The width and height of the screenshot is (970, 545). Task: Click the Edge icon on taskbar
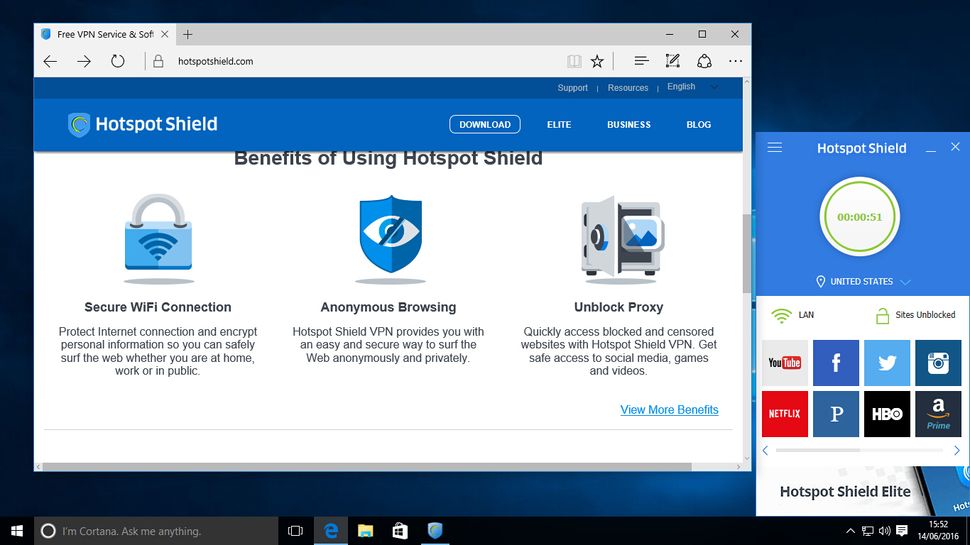331,531
